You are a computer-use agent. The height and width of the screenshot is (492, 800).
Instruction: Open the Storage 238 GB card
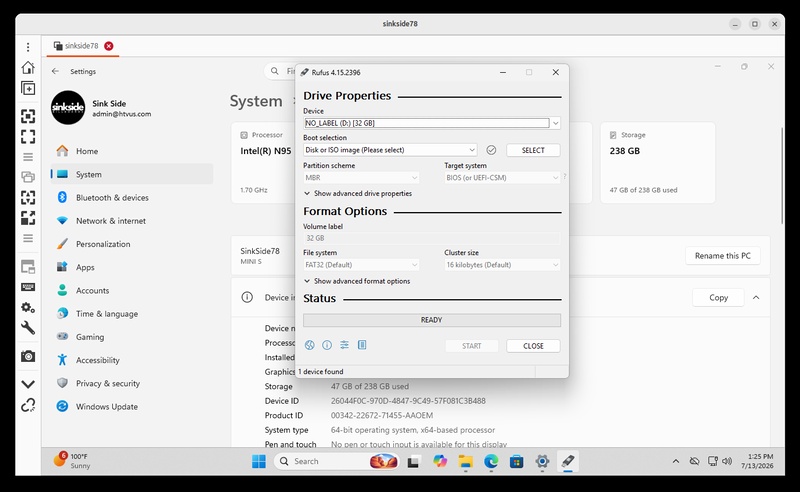658,163
